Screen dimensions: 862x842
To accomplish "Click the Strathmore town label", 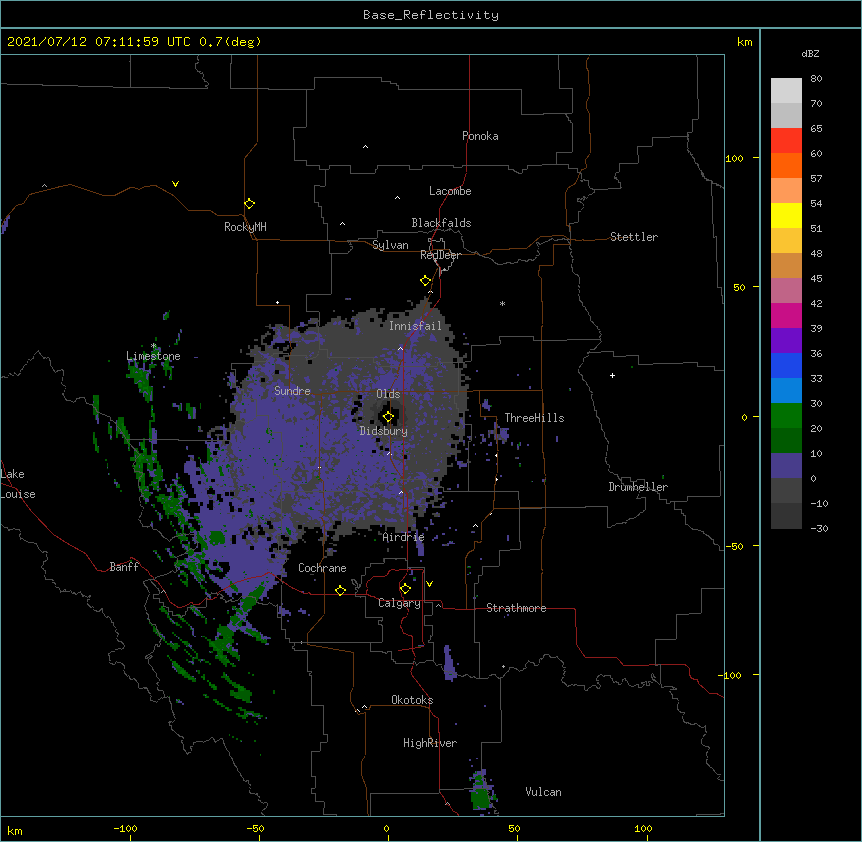I will click(516, 608).
